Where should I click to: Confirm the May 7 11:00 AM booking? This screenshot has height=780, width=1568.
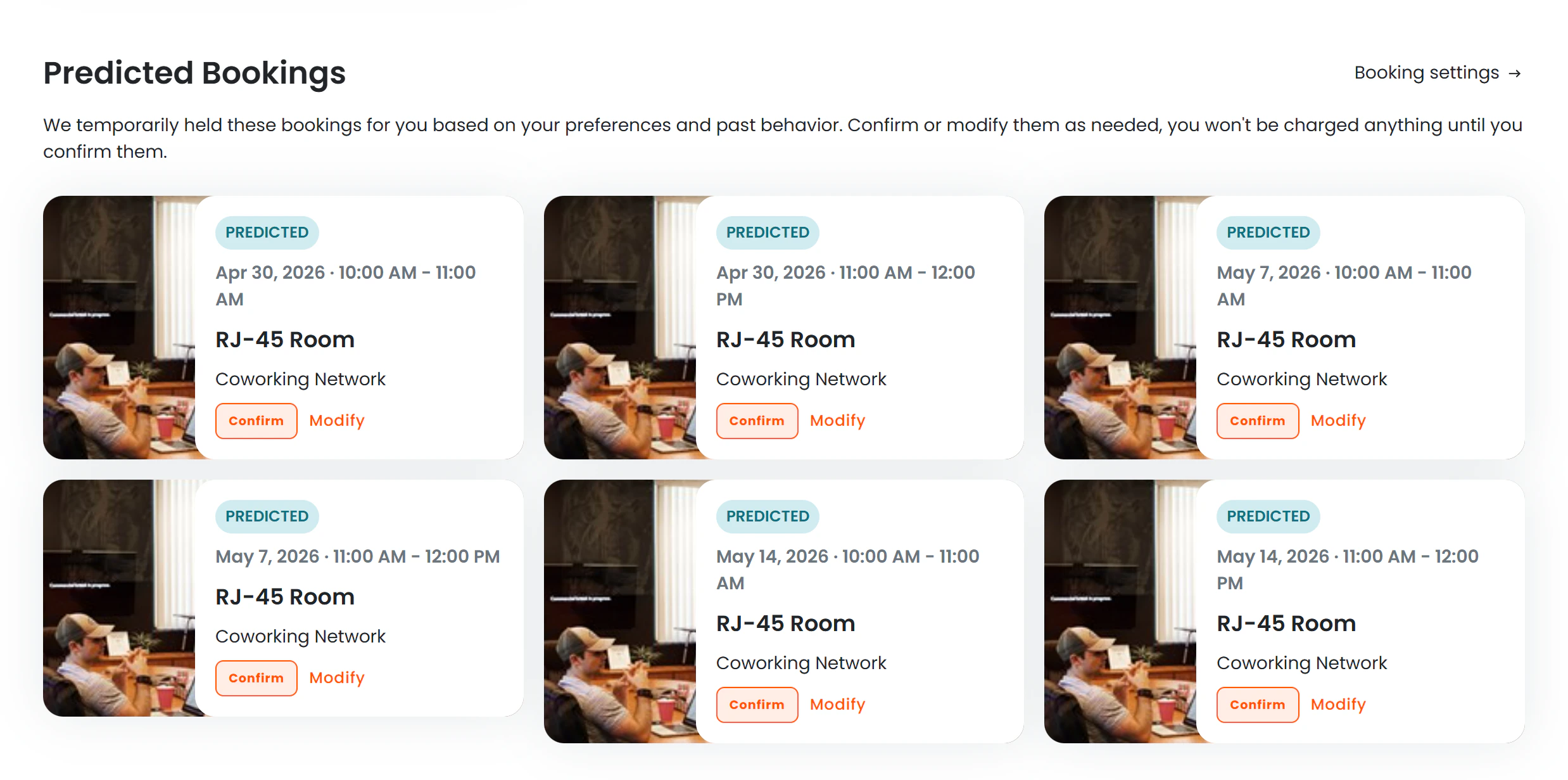256,677
